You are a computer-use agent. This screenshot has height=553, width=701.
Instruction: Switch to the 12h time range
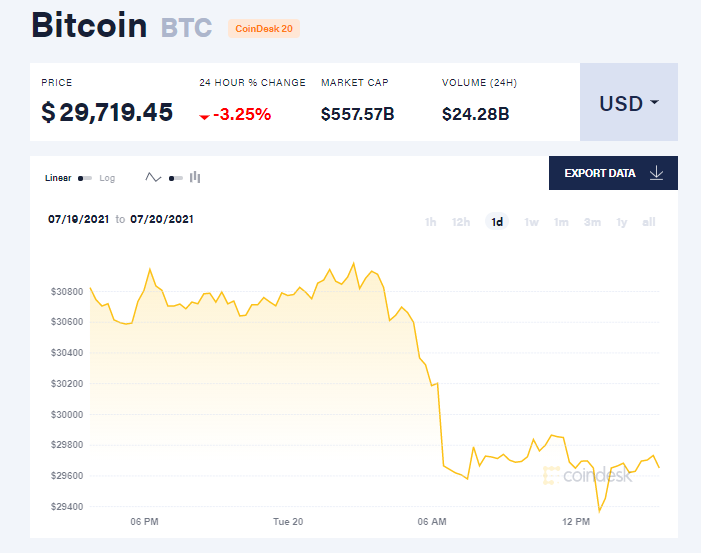tap(461, 222)
